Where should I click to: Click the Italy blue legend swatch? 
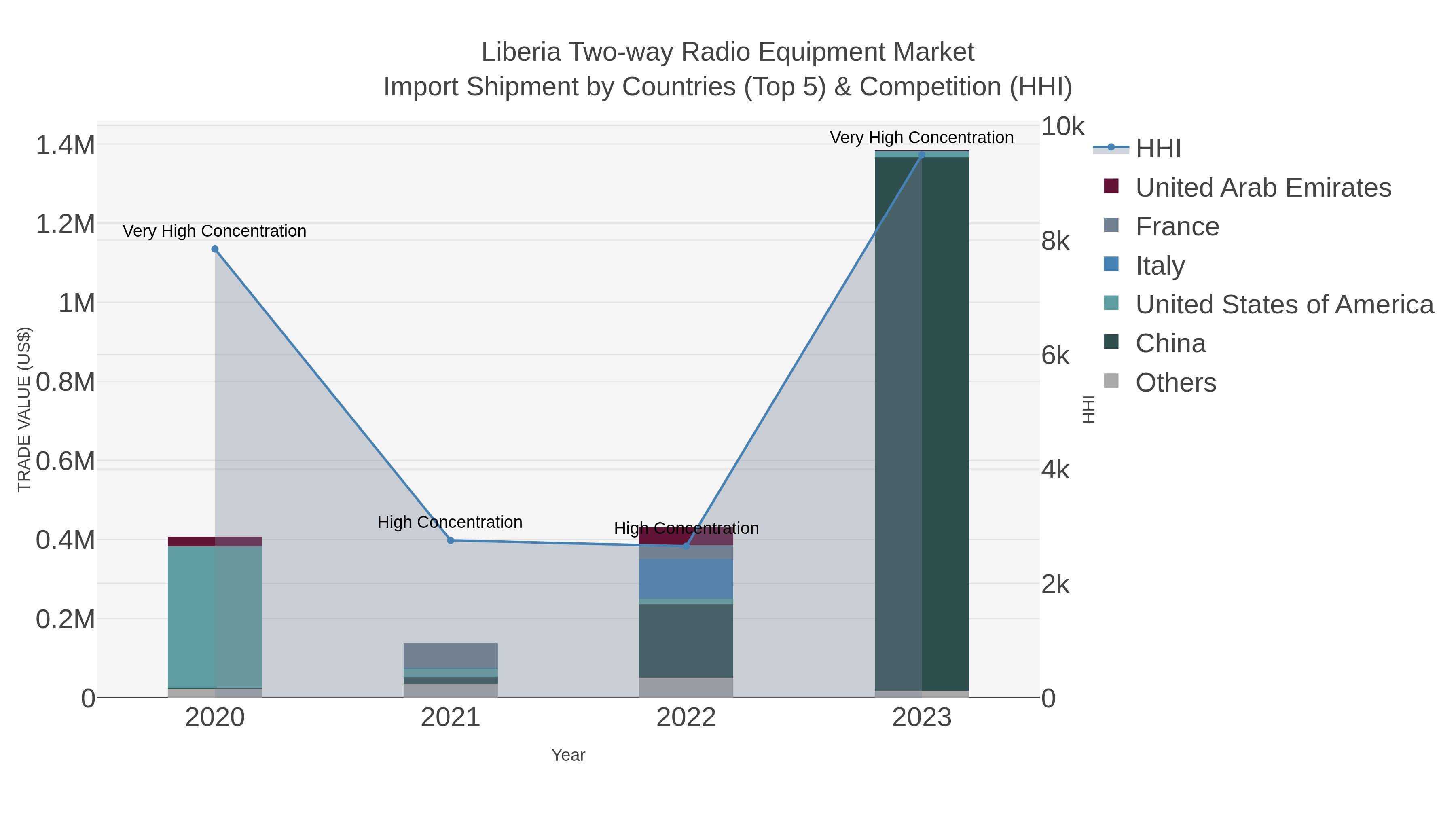tap(1111, 264)
